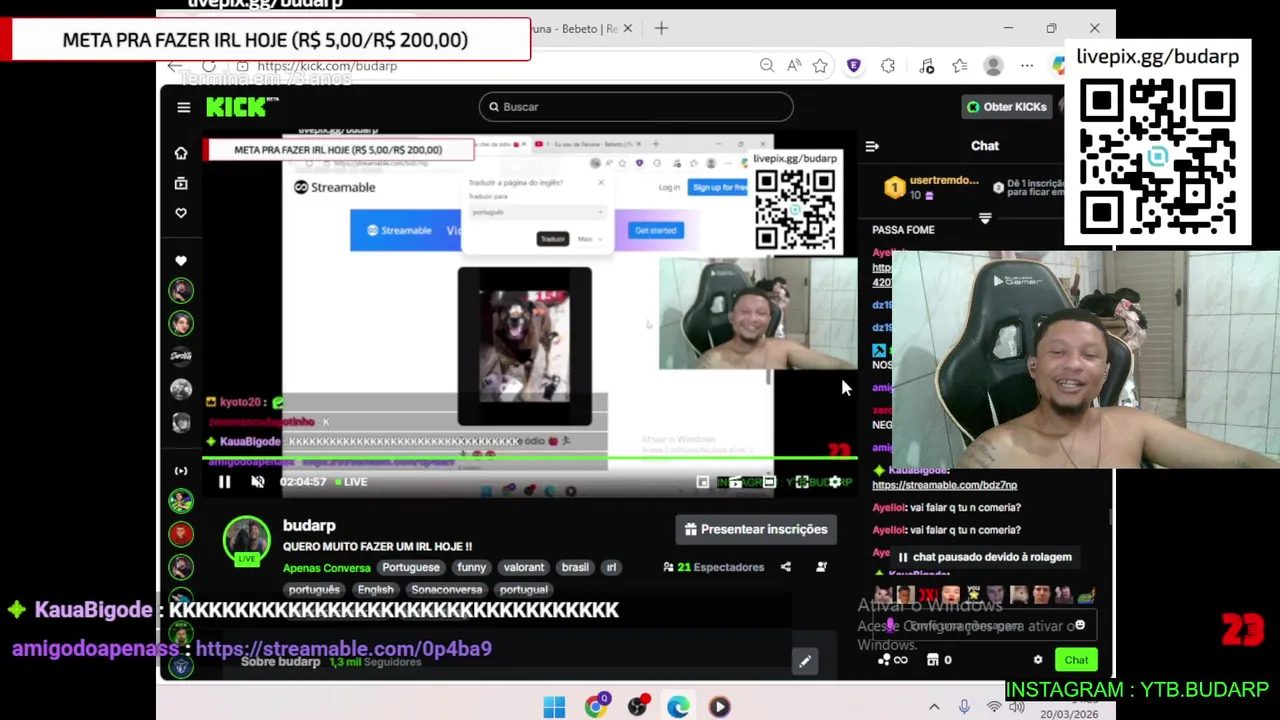Click Presentear inscrições button
1280x720 pixels.
756,529
